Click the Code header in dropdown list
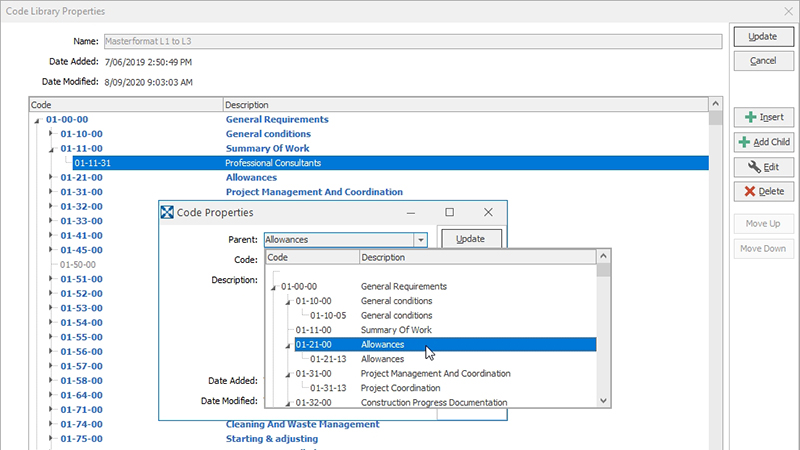The height and width of the screenshot is (450, 800). coord(312,257)
